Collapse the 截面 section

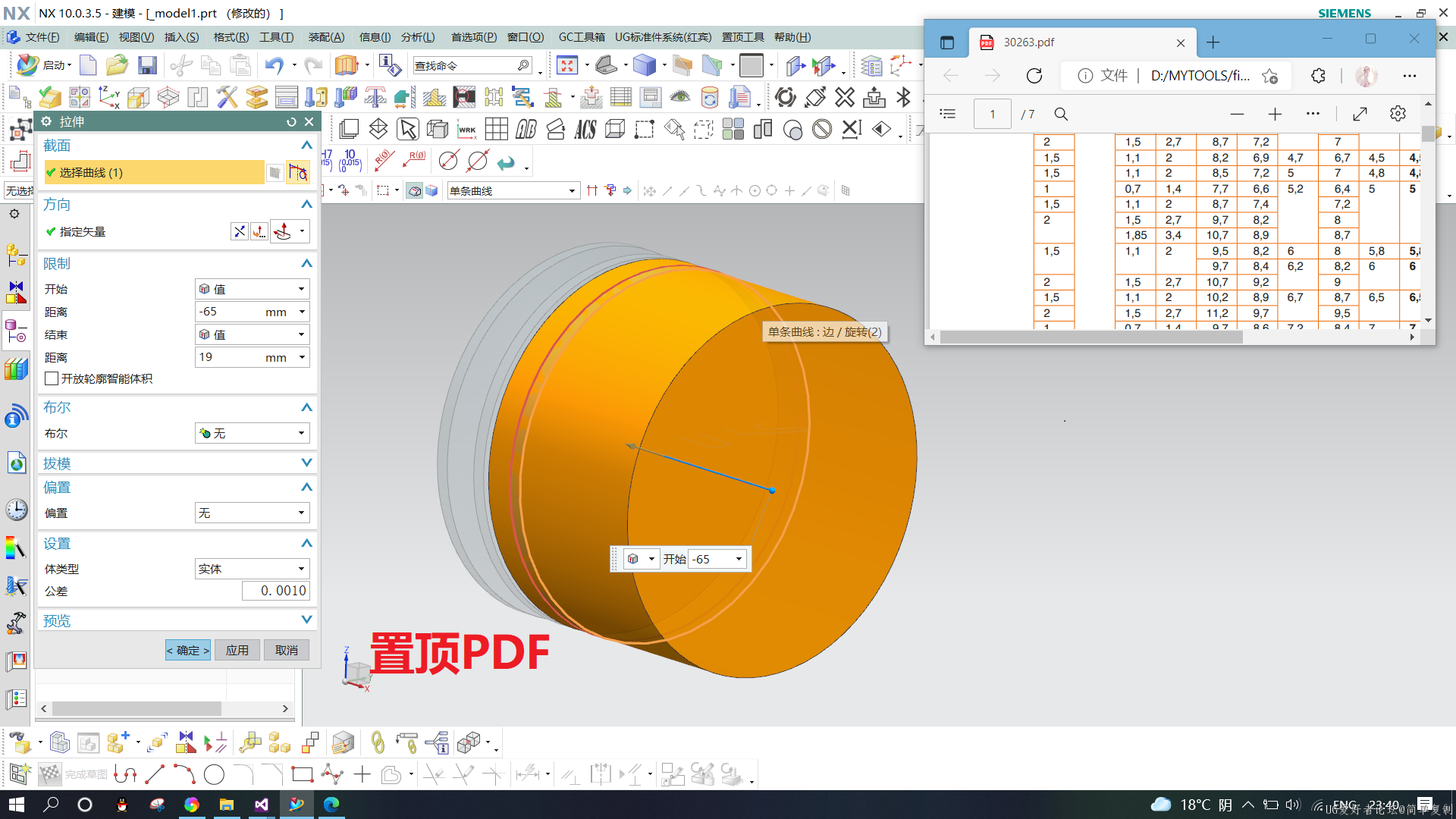pos(306,145)
